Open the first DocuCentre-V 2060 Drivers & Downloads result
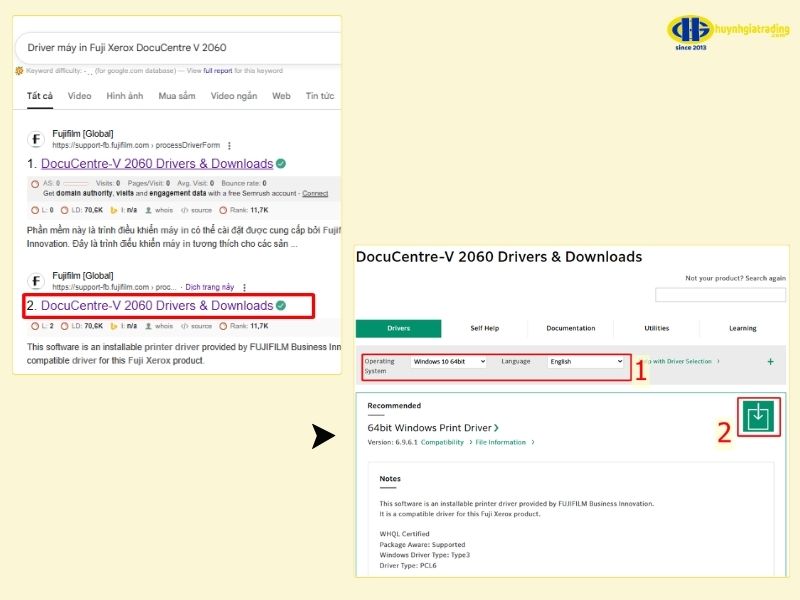The height and width of the screenshot is (600, 800). 157,164
